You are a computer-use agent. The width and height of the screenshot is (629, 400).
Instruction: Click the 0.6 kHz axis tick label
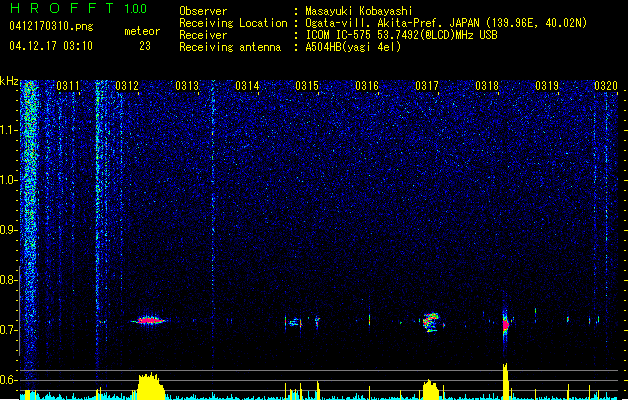(x=9, y=380)
